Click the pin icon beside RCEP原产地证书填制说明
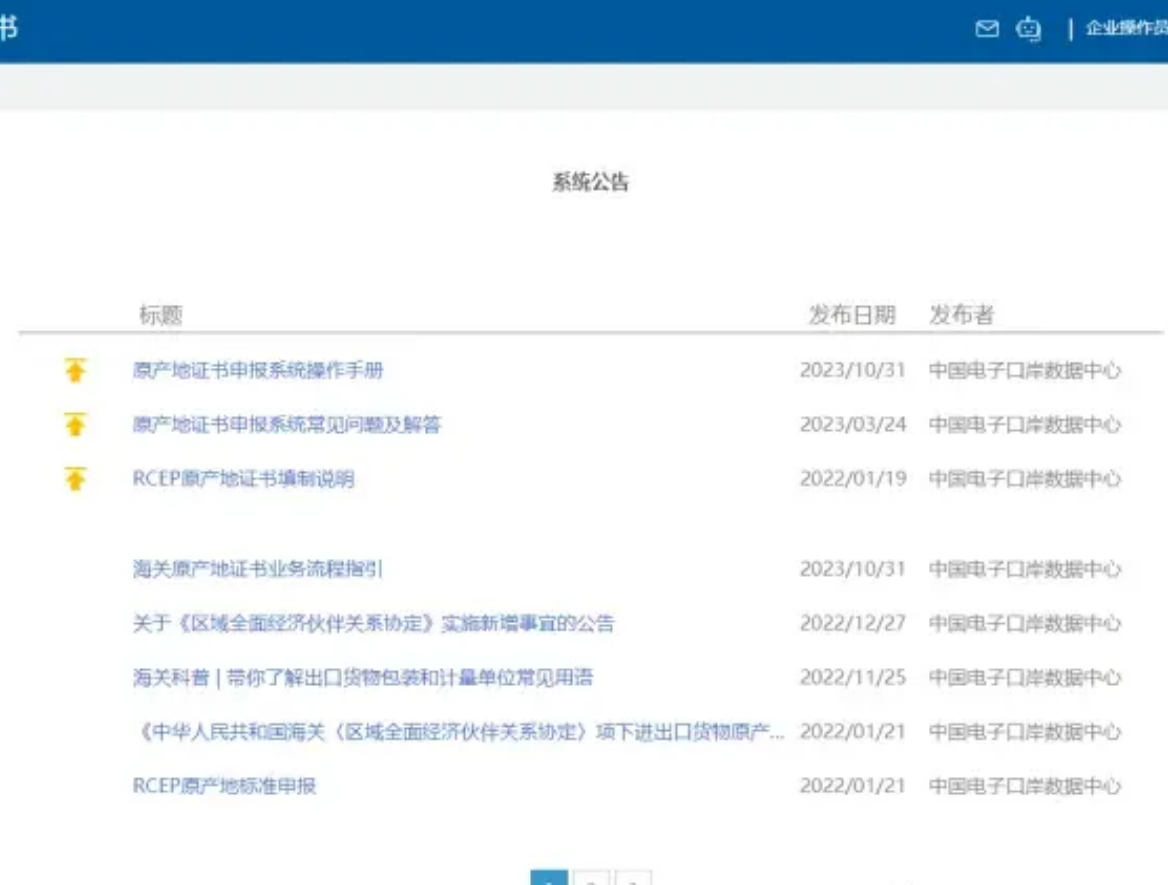Viewport: 1168px width, 885px height. tap(75, 478)
